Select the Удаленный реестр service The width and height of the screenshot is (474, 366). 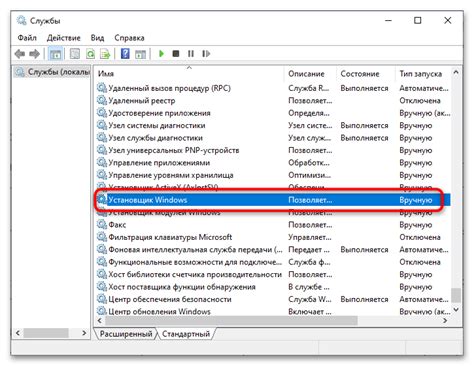273,101
